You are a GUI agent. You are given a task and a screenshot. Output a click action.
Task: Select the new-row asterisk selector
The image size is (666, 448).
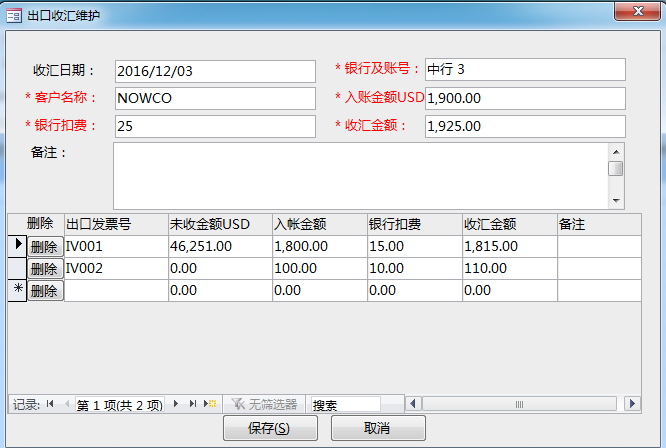tap(16, 290)
